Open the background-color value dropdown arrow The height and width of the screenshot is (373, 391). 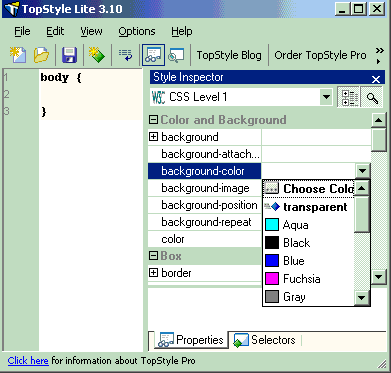363,171
